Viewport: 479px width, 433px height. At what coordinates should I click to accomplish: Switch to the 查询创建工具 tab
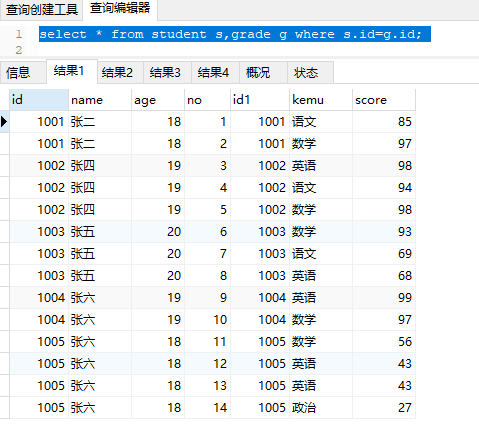(41, 9)
